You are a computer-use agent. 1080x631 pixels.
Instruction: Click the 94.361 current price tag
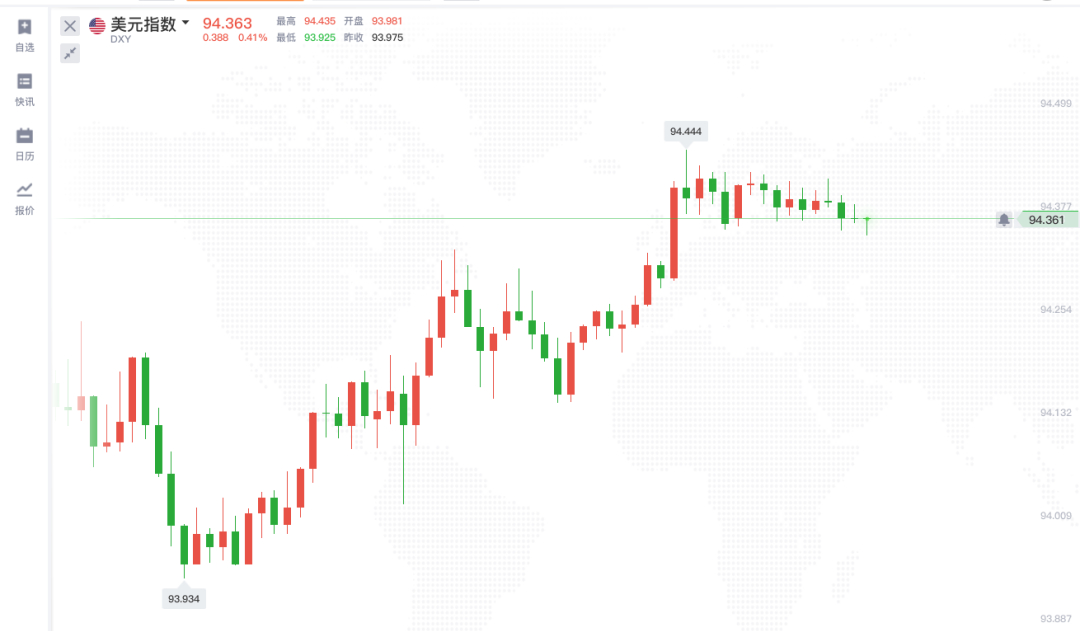(1046, 220)
